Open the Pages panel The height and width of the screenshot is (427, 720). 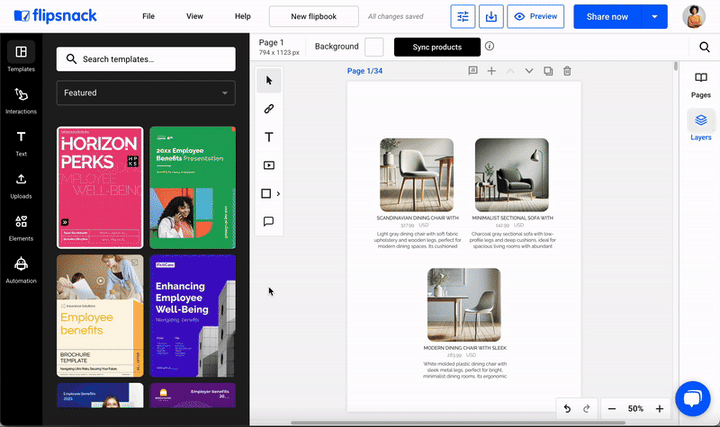click(x=701, y=85)
